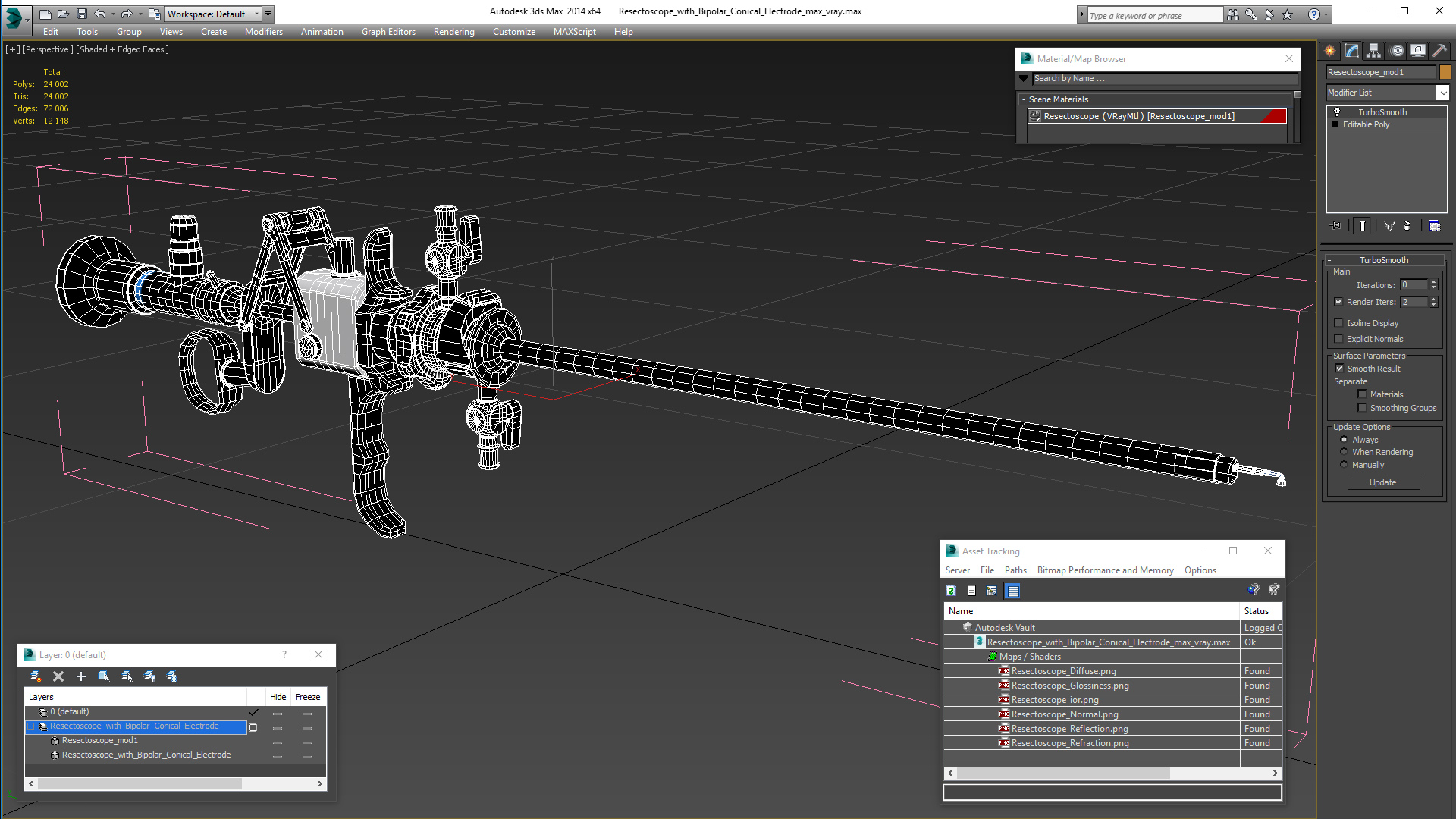Open Bitmap Performance and Memory menu

1105,570
